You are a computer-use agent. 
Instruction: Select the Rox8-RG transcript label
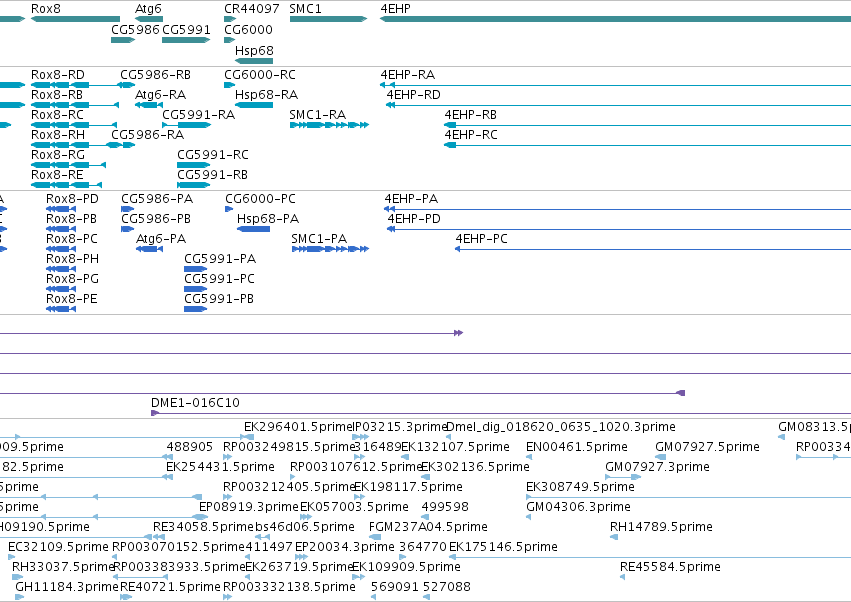(58, 155)
